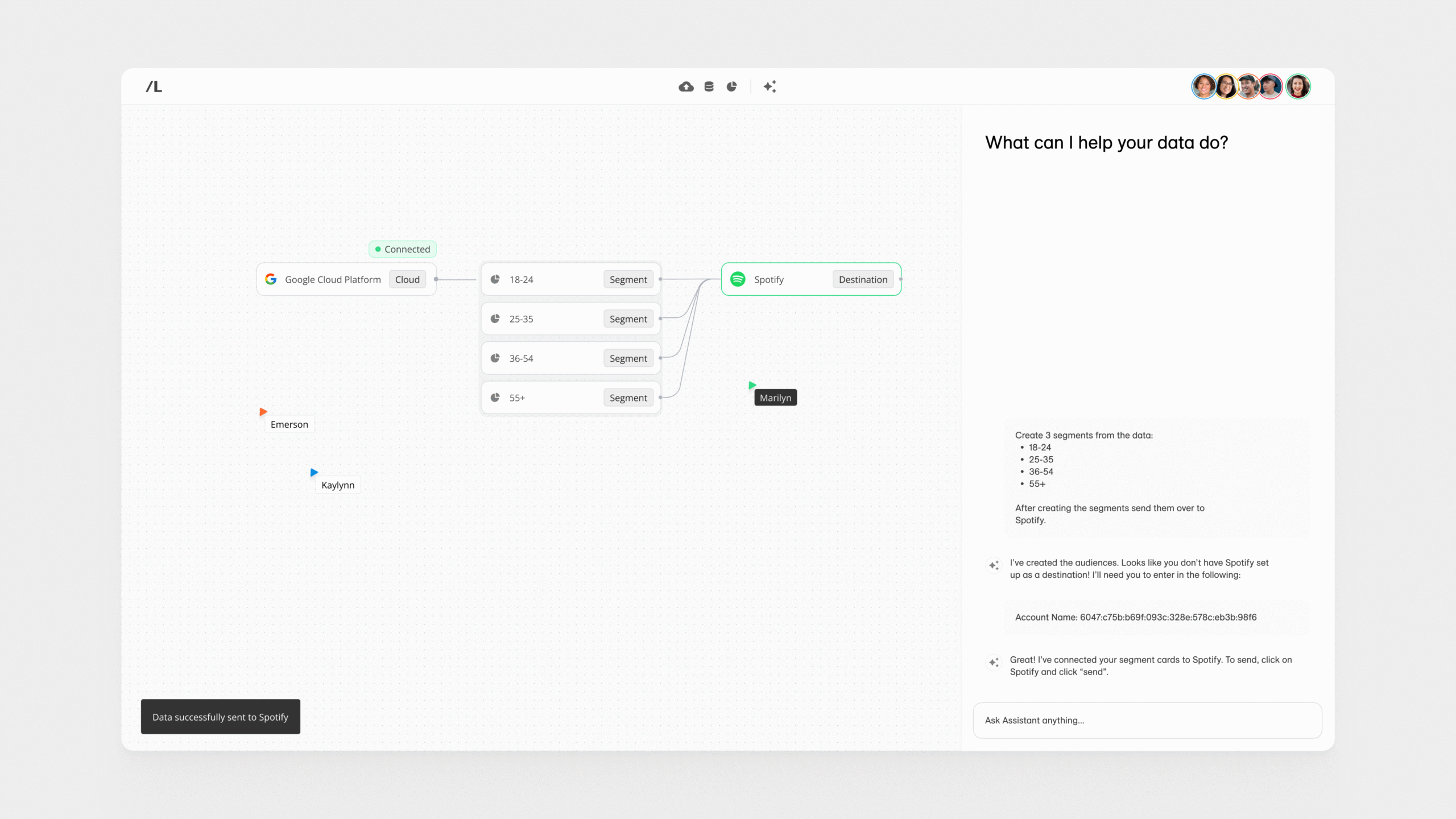Screen dimensions: 1456x819
Task: Click the Kaylynn cursor label
Action: 338,485
